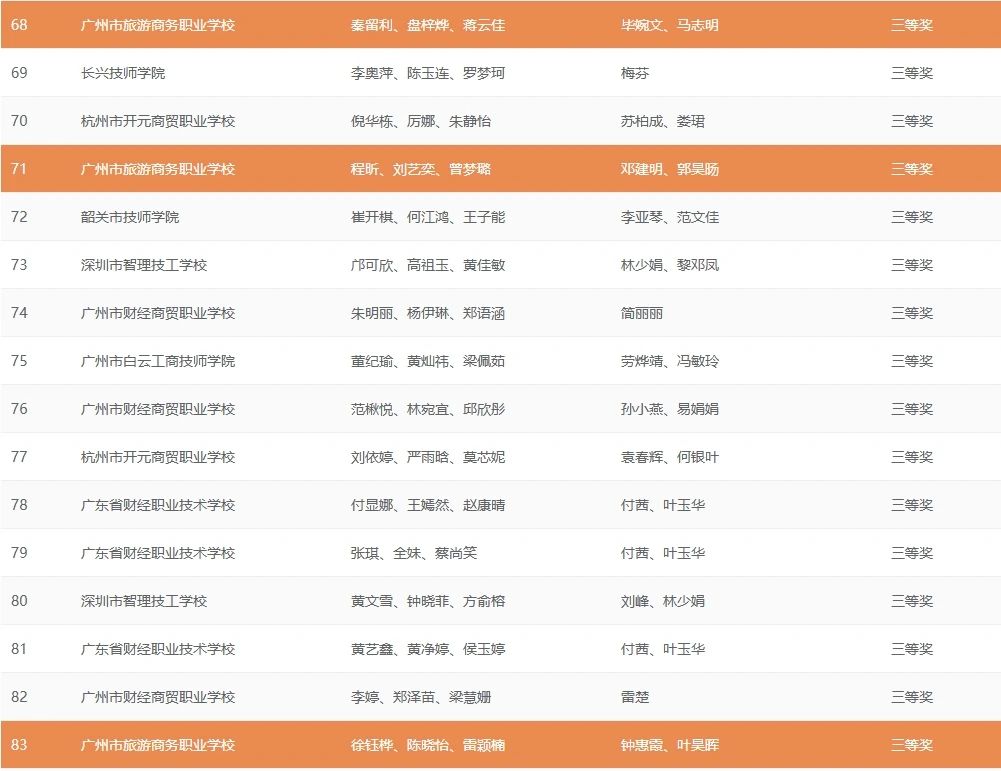
Task: Click school 广州市旅游商务职业学校 in row 68
Action: [158, 25]
